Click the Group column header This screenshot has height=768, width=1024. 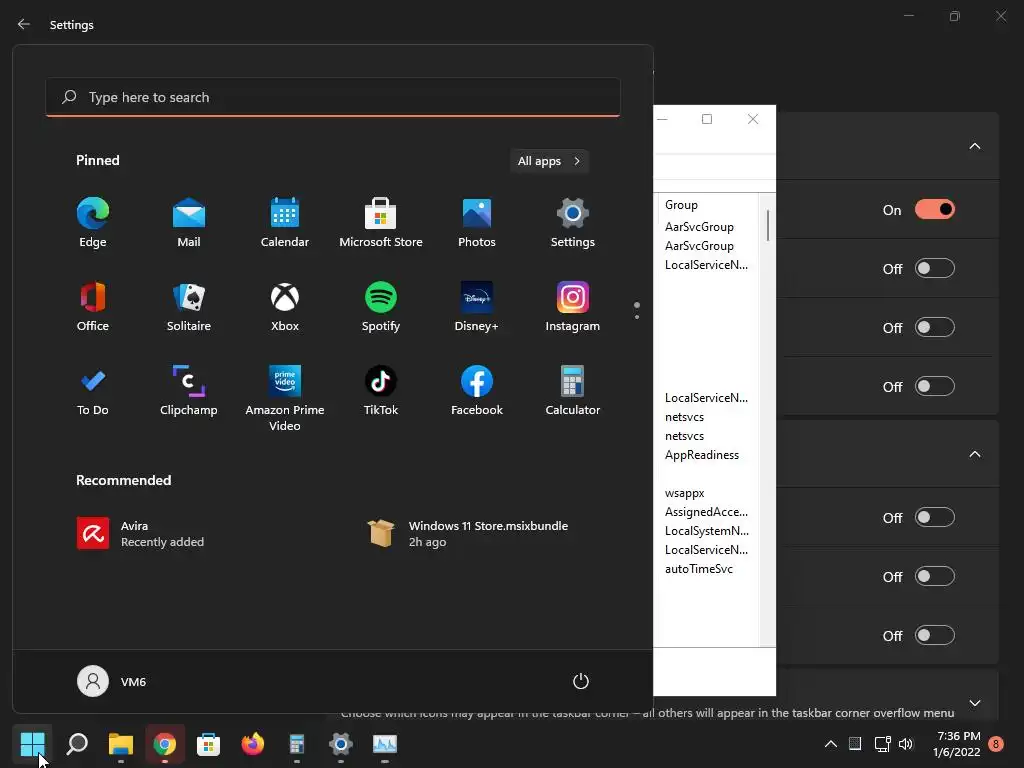(681, 204)
